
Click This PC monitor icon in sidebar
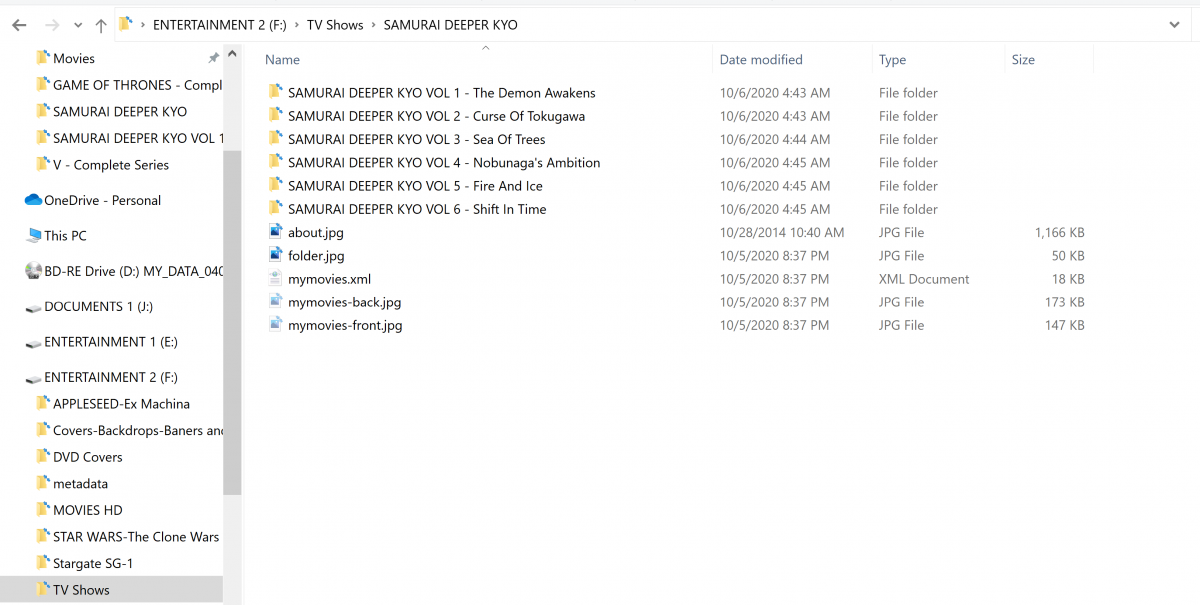(x=34, y=236)
